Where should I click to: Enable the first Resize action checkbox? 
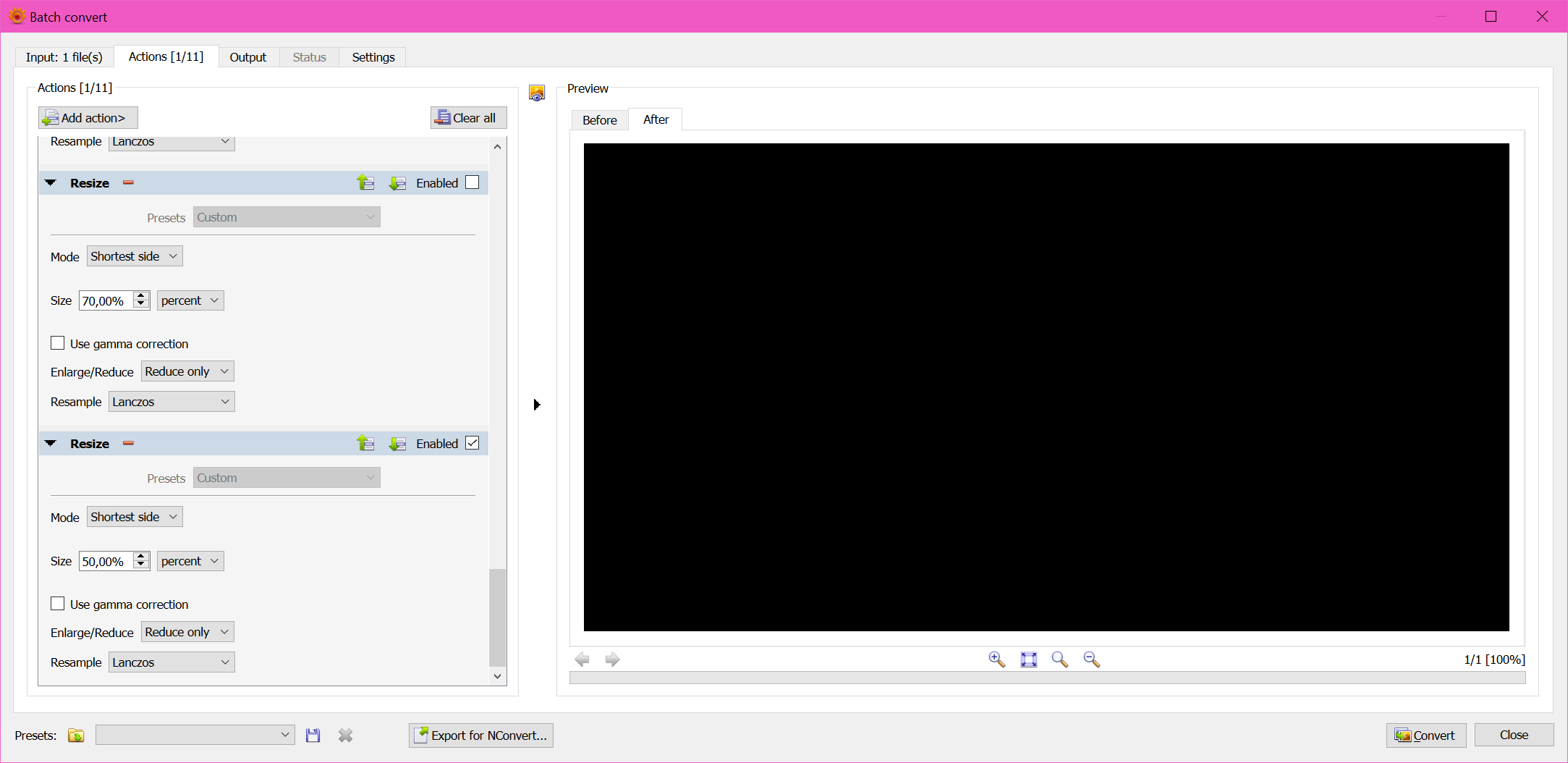pos(472,183)
